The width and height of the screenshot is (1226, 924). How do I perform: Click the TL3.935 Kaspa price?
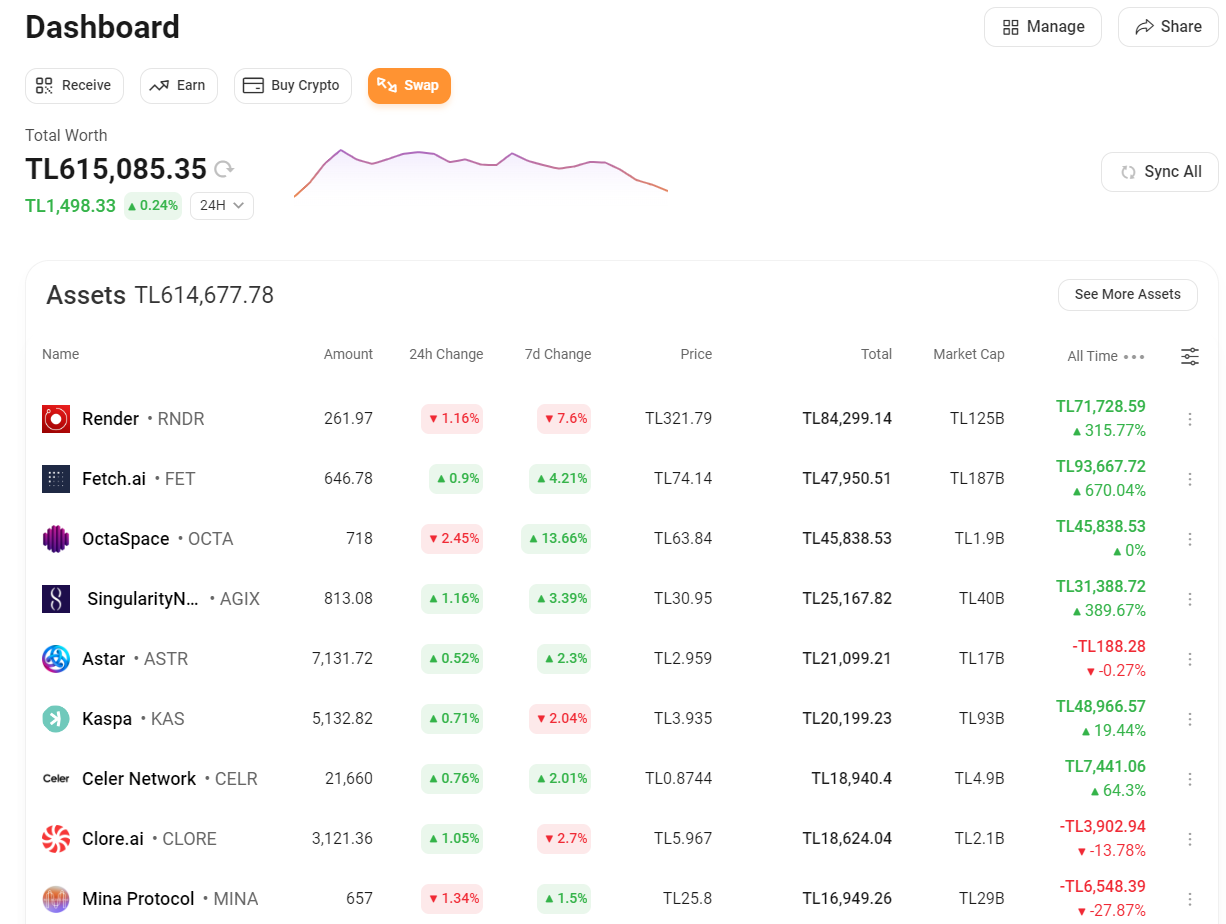point(683,719)
